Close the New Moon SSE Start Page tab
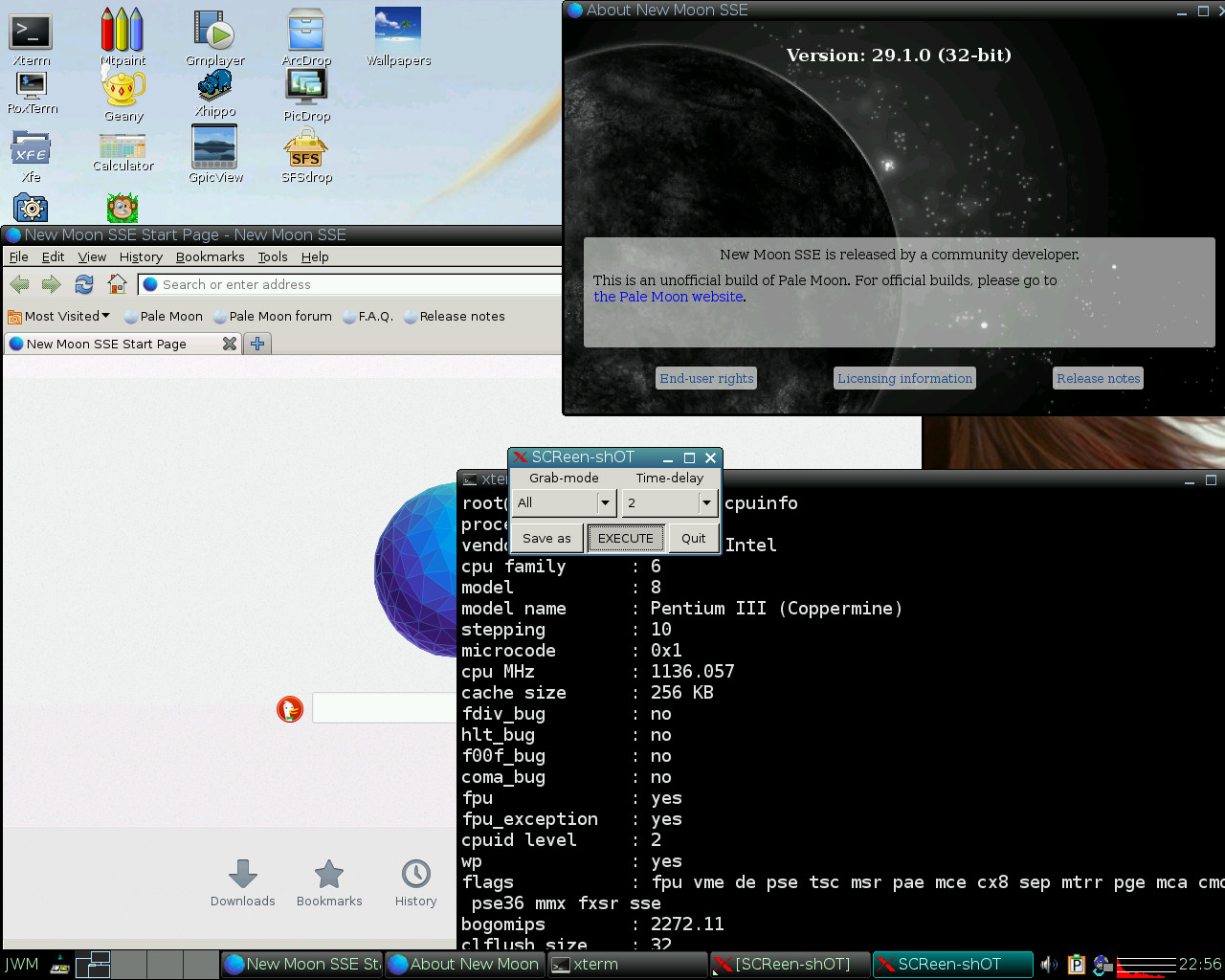This screenshot has height=980, width=1225. (230, 344)
